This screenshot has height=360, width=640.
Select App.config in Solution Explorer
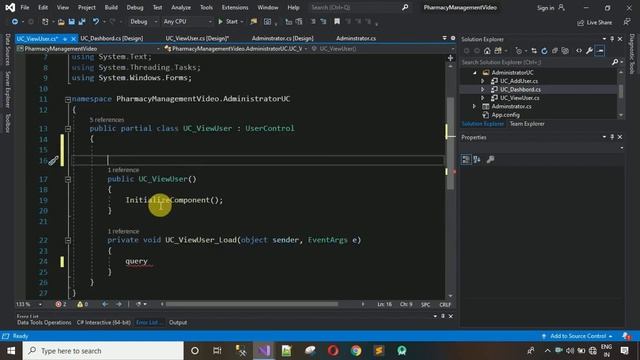(505, 115)
